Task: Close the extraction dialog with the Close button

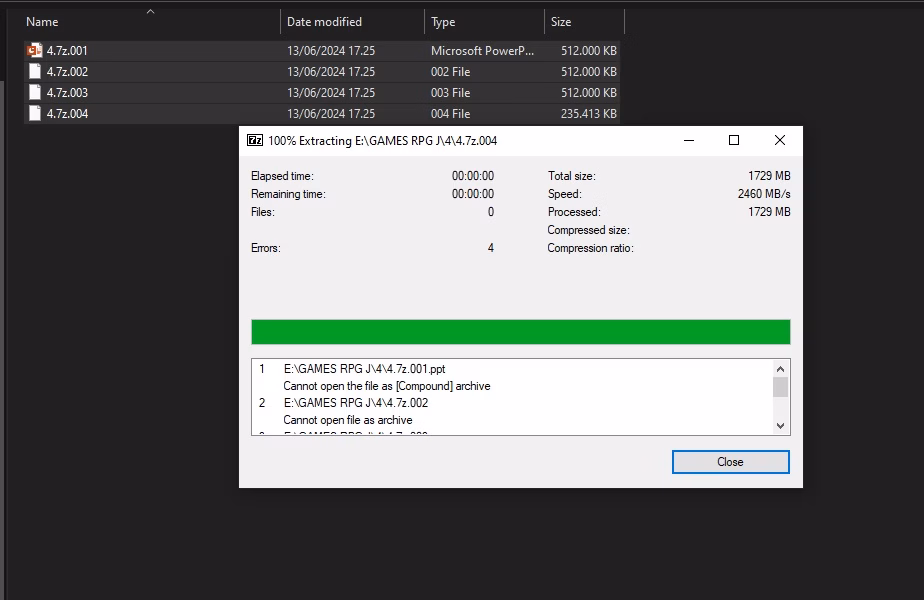Action: point(730,462)
